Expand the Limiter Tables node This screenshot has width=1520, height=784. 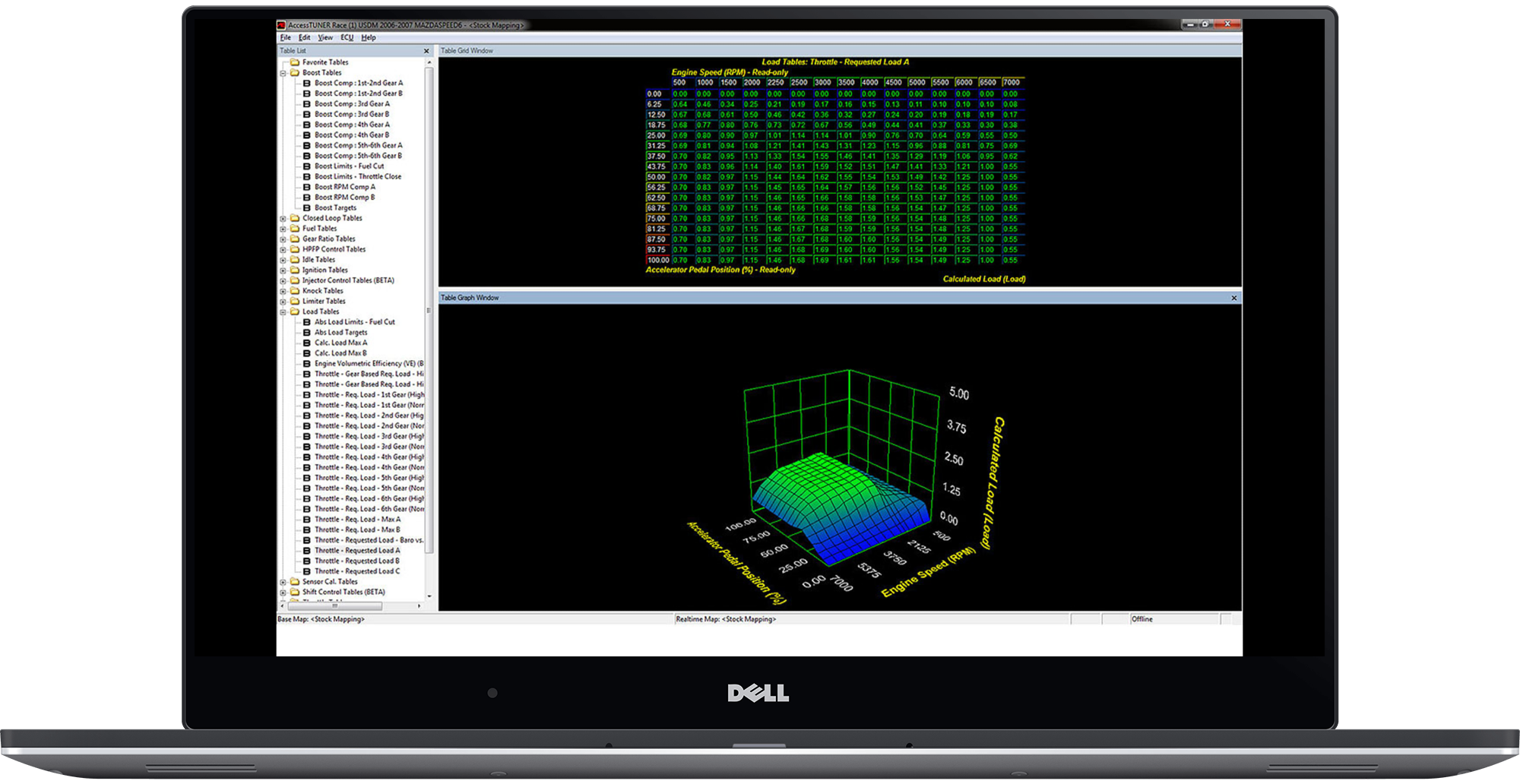click(x=283, y=302)
